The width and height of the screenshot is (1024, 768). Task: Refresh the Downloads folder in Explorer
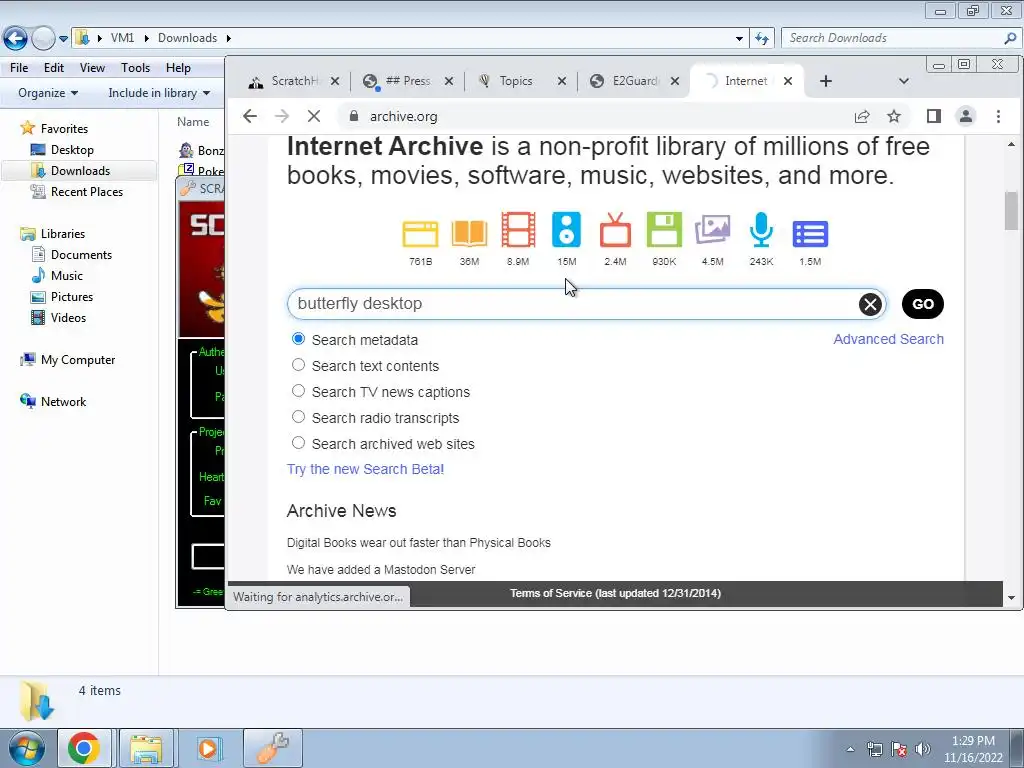click(x=761, y=38)
